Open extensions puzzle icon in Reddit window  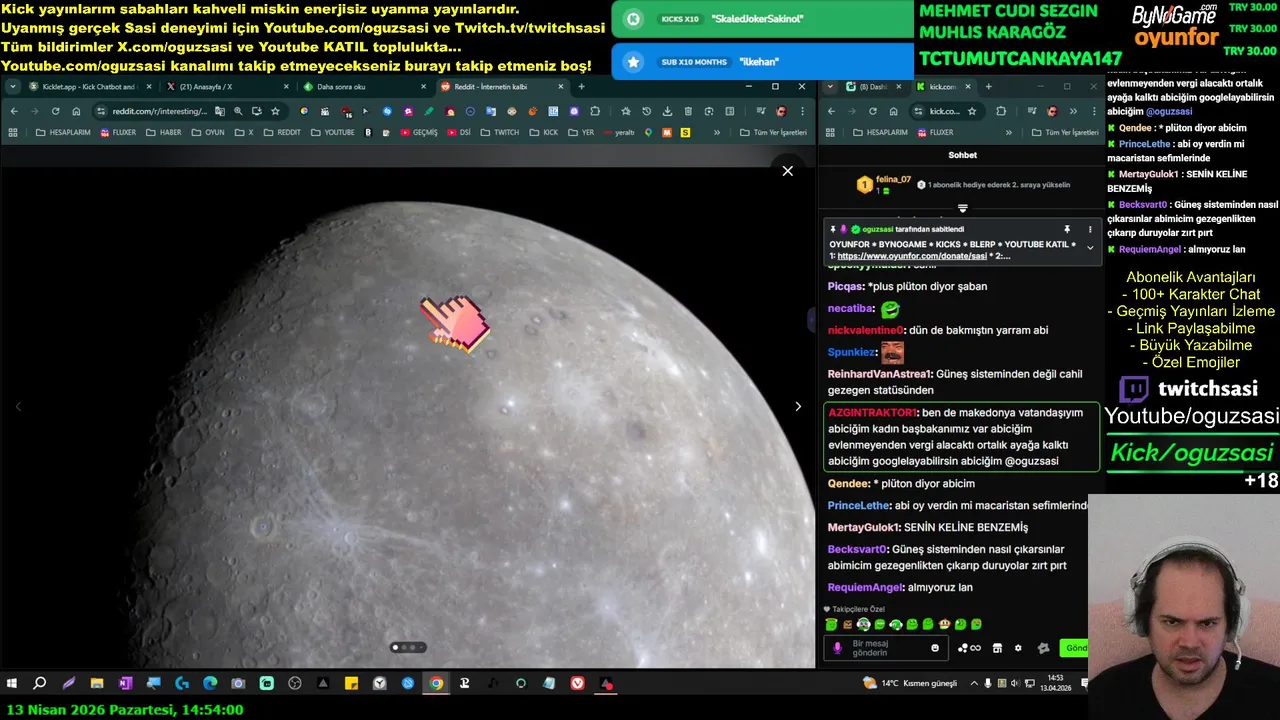click(595, 111)
